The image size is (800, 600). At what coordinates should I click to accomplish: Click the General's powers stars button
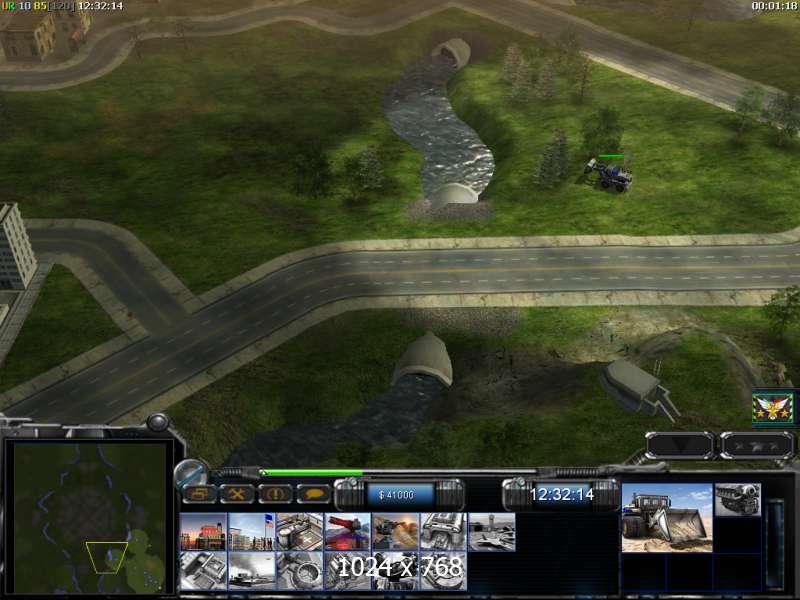click(757, 445)
